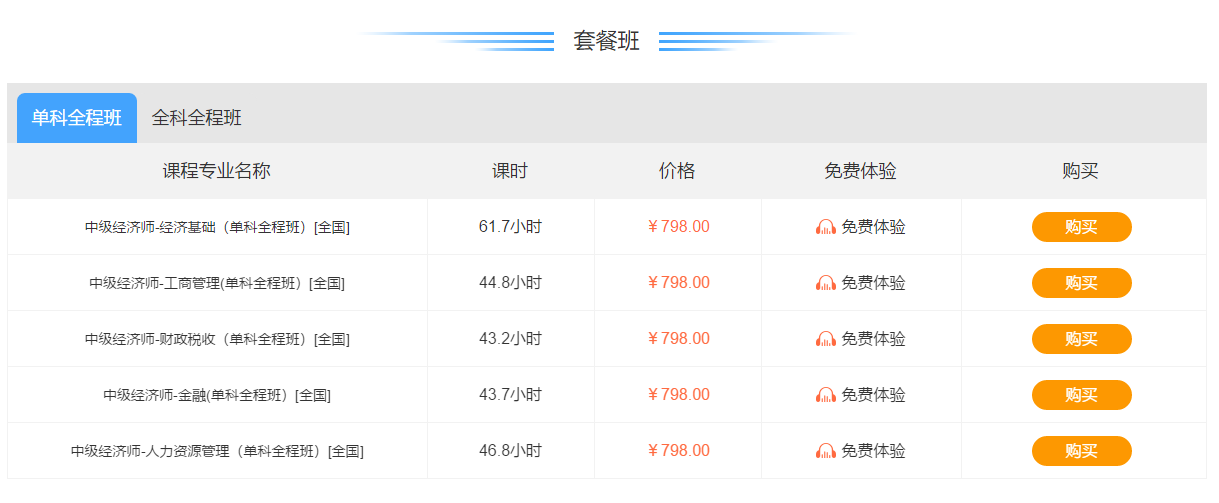
Task: Click 购买 button for 财政税收
Action: point(1081,339)
